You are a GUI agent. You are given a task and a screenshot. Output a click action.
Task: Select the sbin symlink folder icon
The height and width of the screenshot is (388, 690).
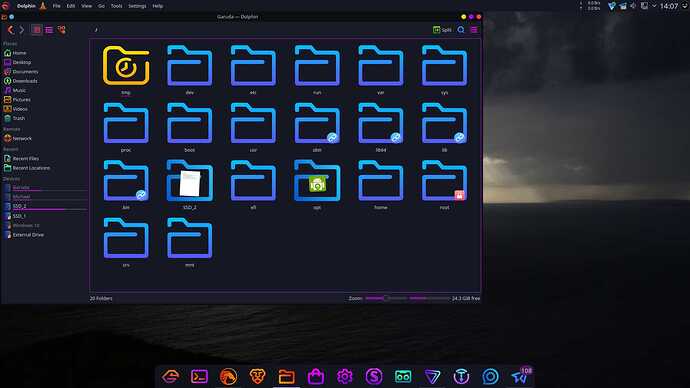[317, 123]
